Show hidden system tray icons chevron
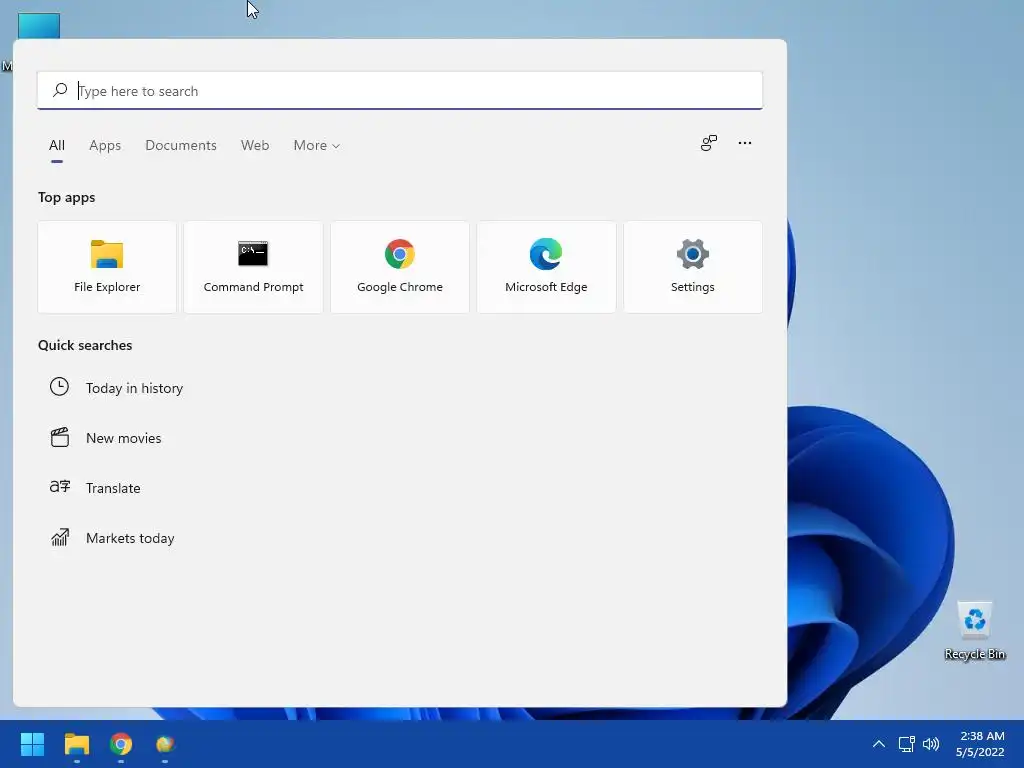The width and height of the screenshot is (1024, 768). pos(879,744)
